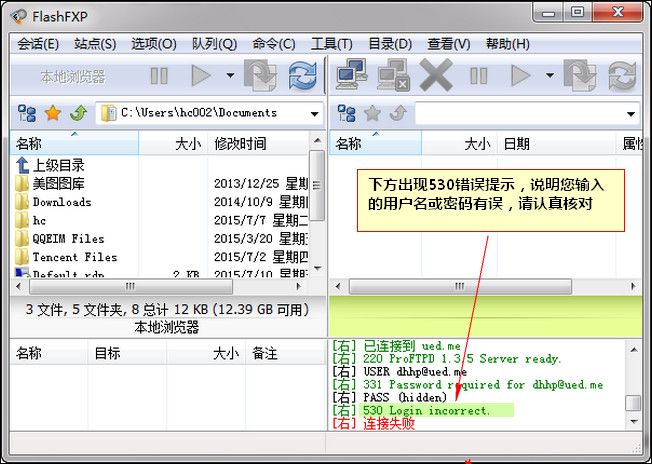Viewport: 652px width, 464px height.
Task: Toggle the local pane folder tree icon
Action: (27, 113)
